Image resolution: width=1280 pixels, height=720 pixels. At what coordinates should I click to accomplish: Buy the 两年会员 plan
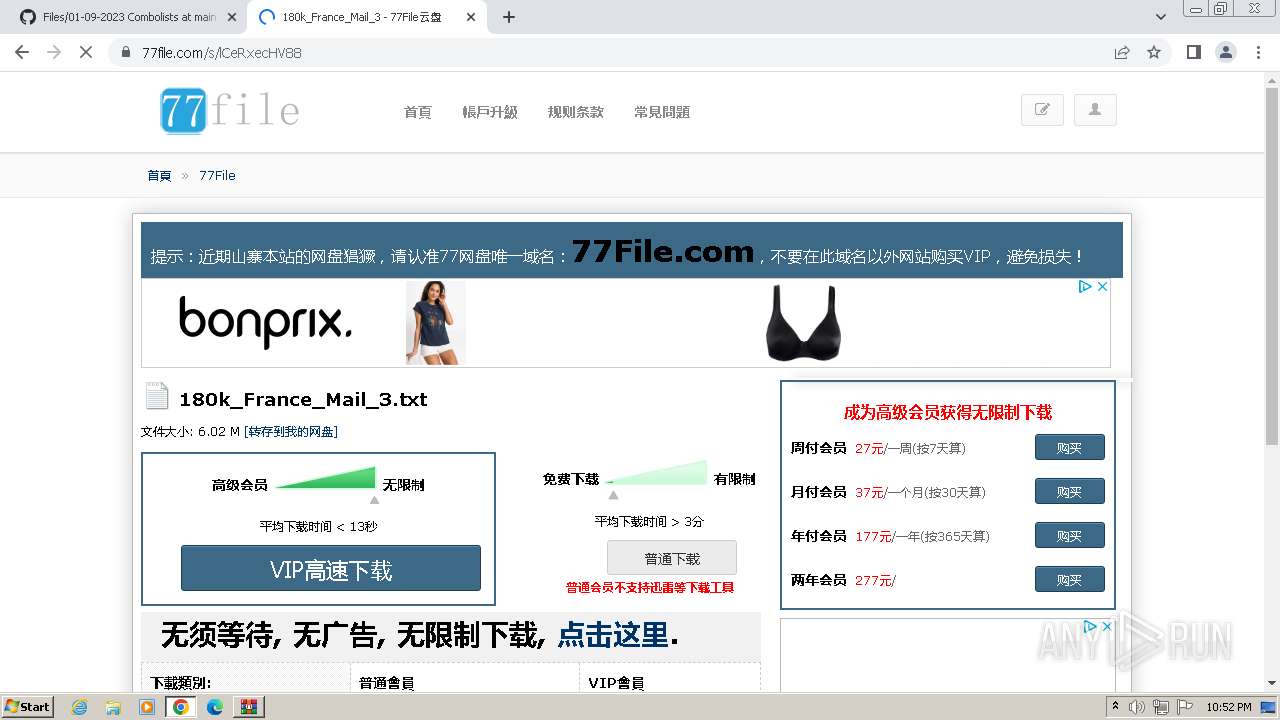click(1070, 579)
